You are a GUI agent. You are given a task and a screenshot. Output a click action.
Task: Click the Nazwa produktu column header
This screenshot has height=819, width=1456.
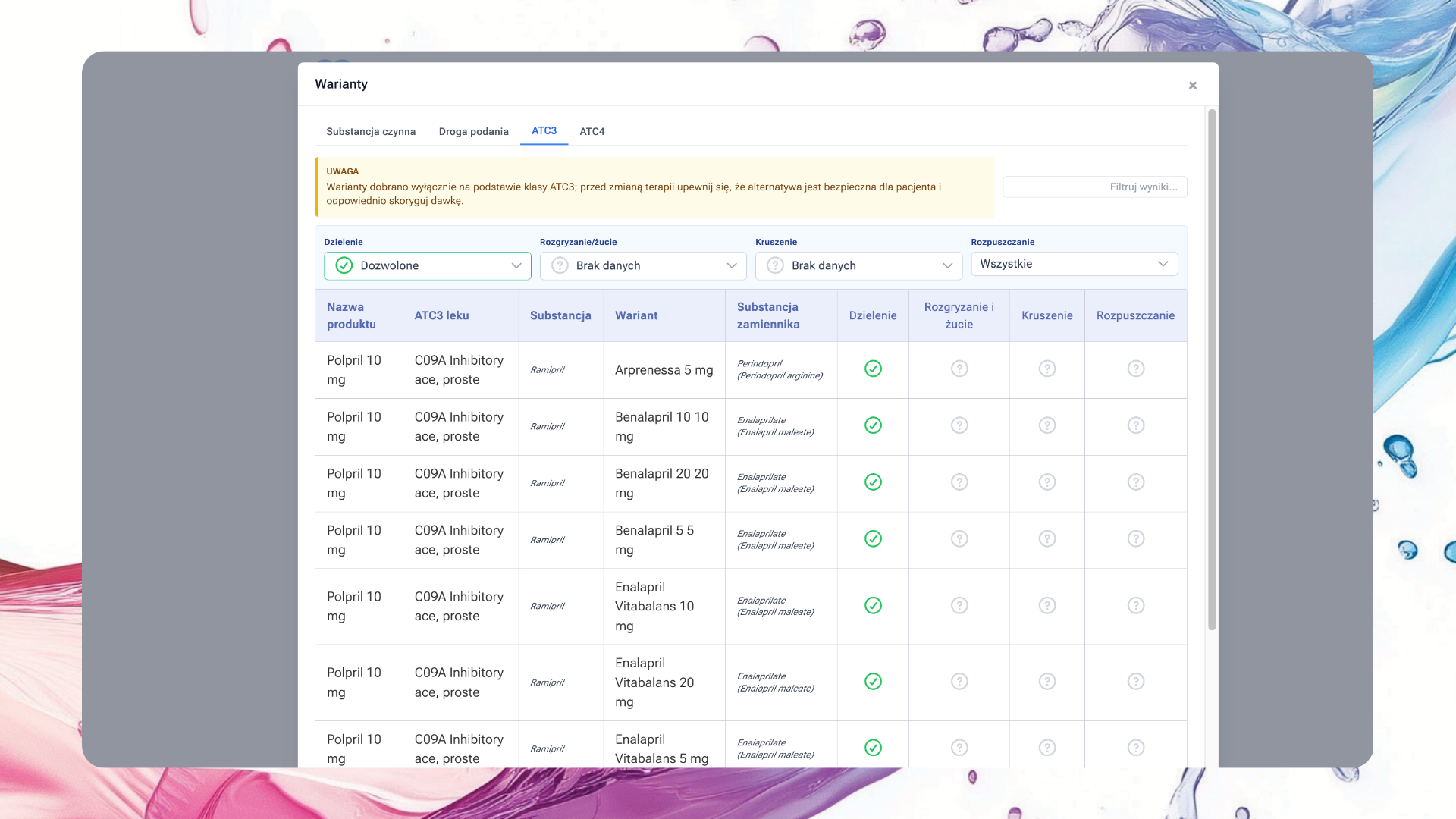(351, 315)
